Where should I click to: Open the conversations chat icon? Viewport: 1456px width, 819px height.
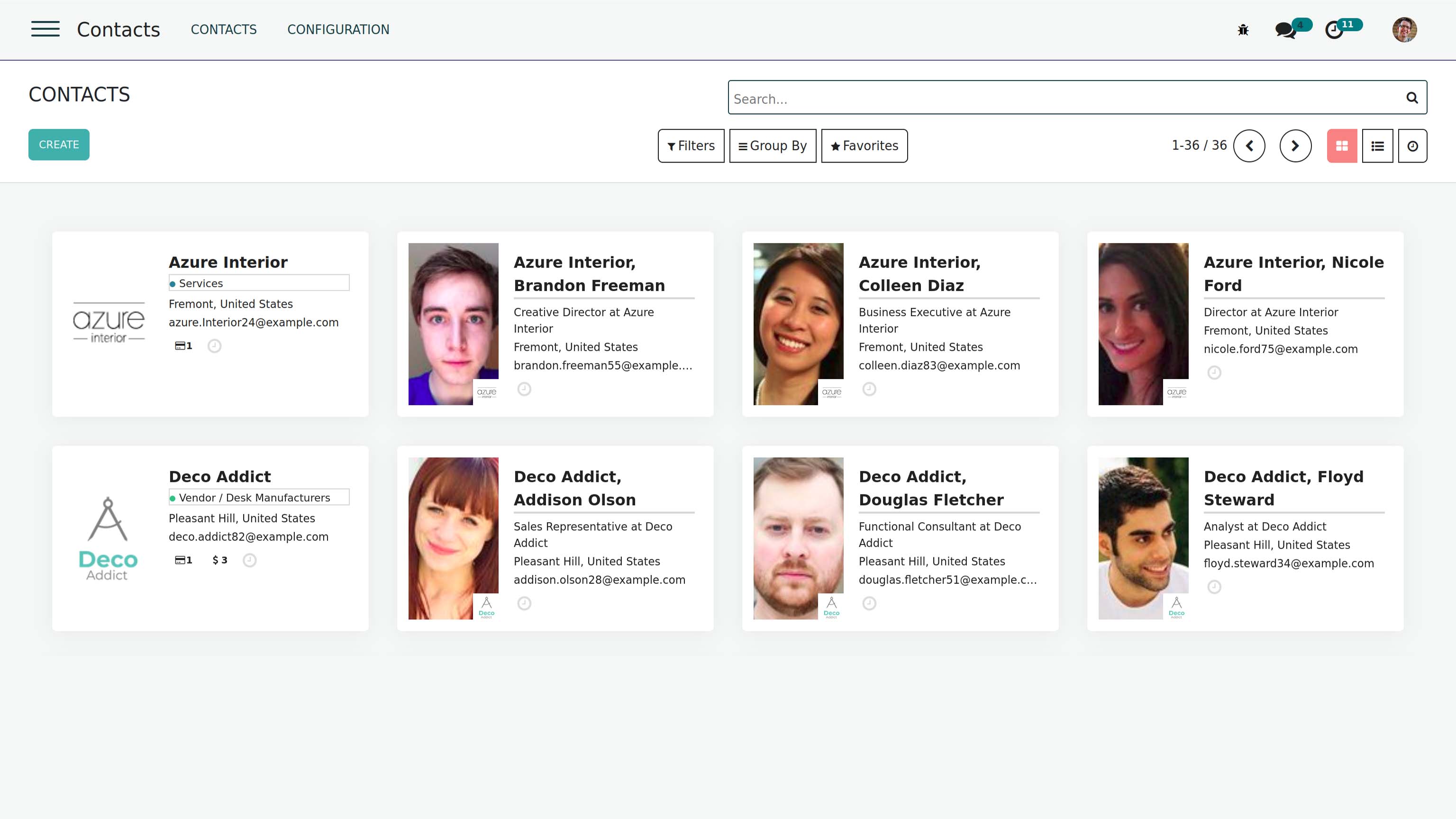tap(1285, 30)
